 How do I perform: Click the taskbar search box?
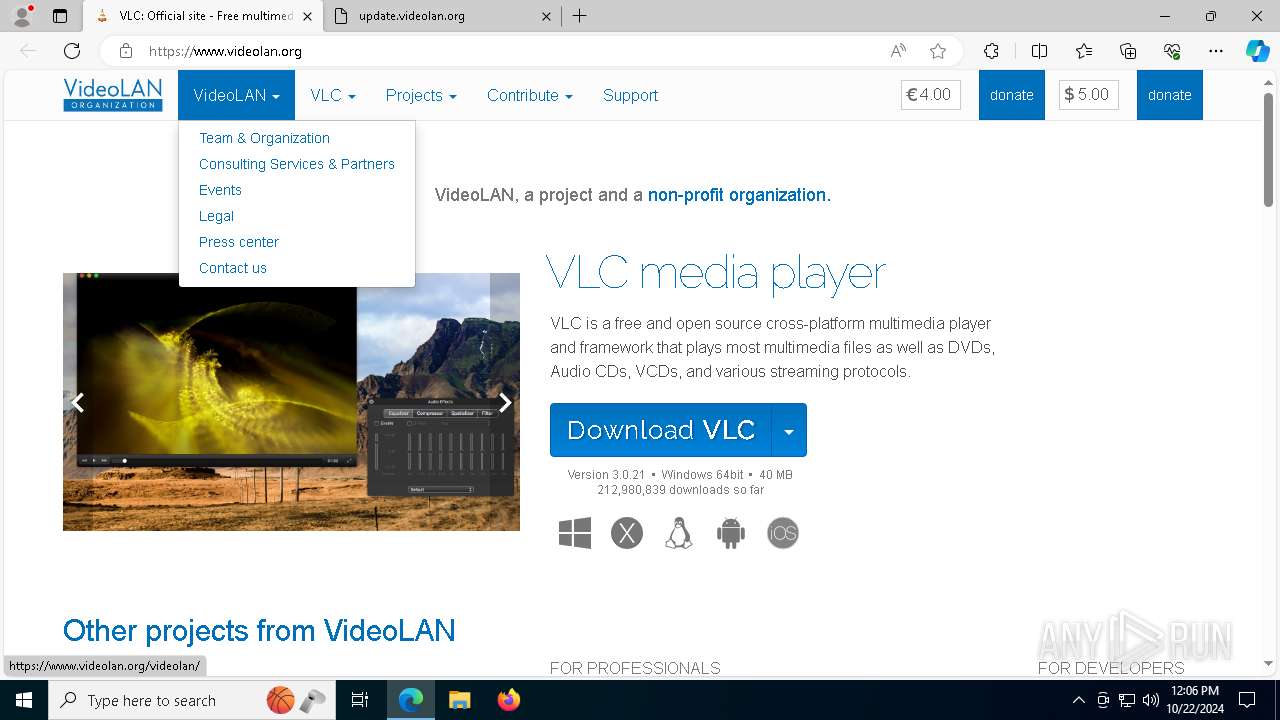pyautogui.click(x=194, y=700)
